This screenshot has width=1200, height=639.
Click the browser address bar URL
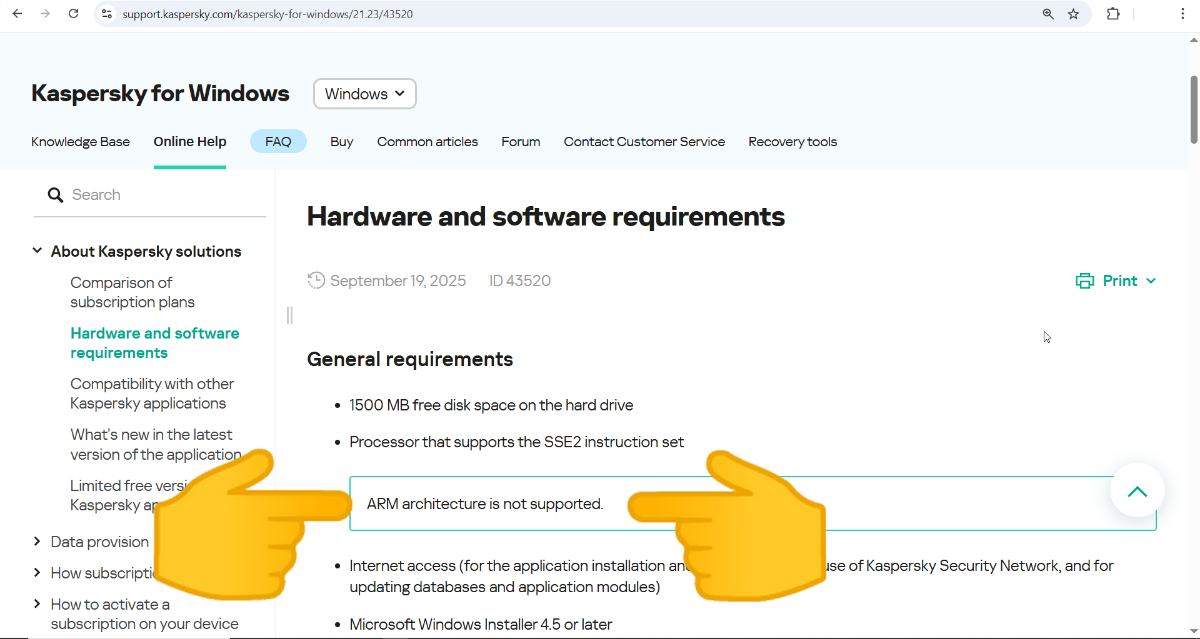[268, 14]
